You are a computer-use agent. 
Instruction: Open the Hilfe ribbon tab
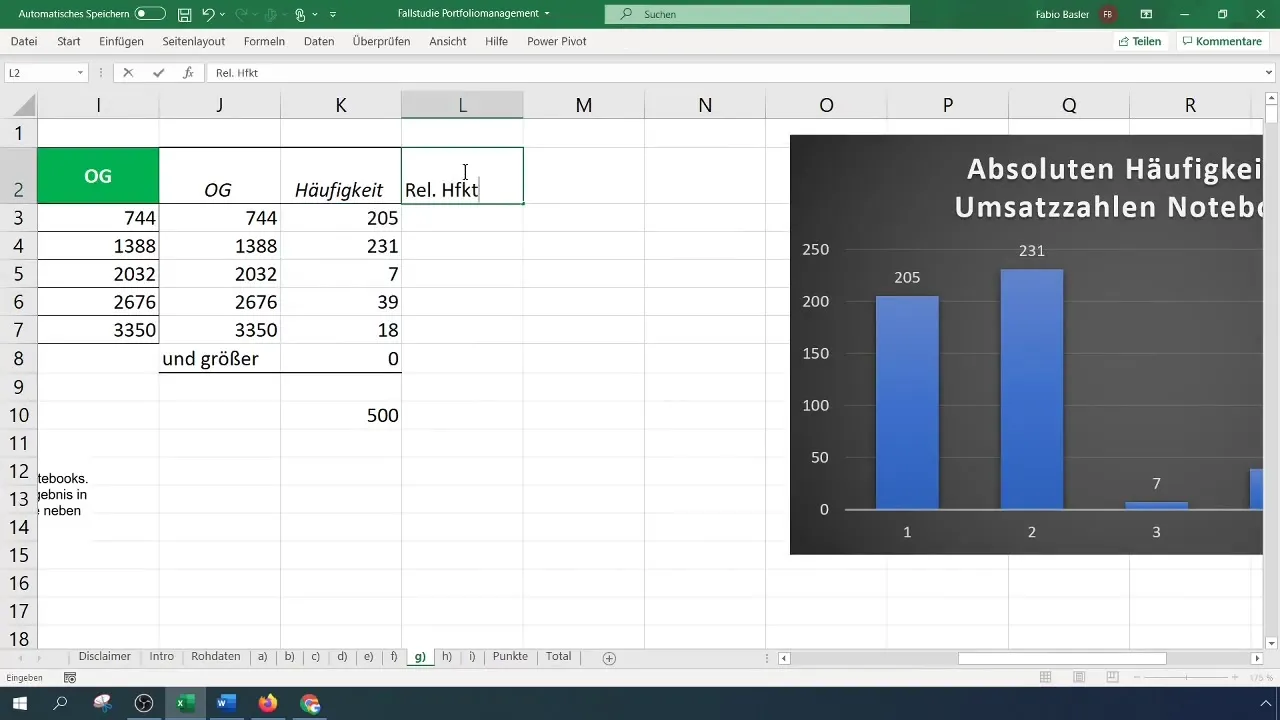tap(496, 42)
